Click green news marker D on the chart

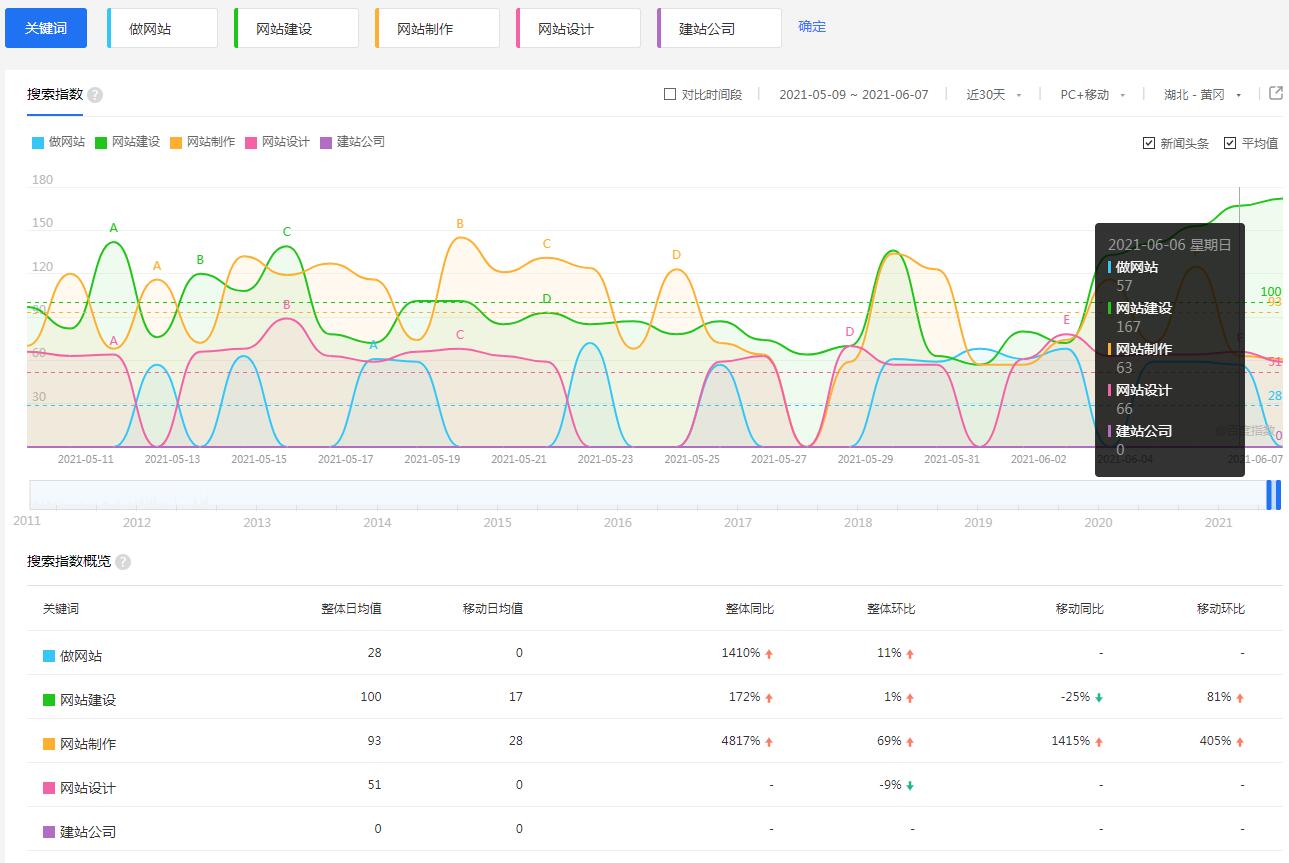pos(547,299)
